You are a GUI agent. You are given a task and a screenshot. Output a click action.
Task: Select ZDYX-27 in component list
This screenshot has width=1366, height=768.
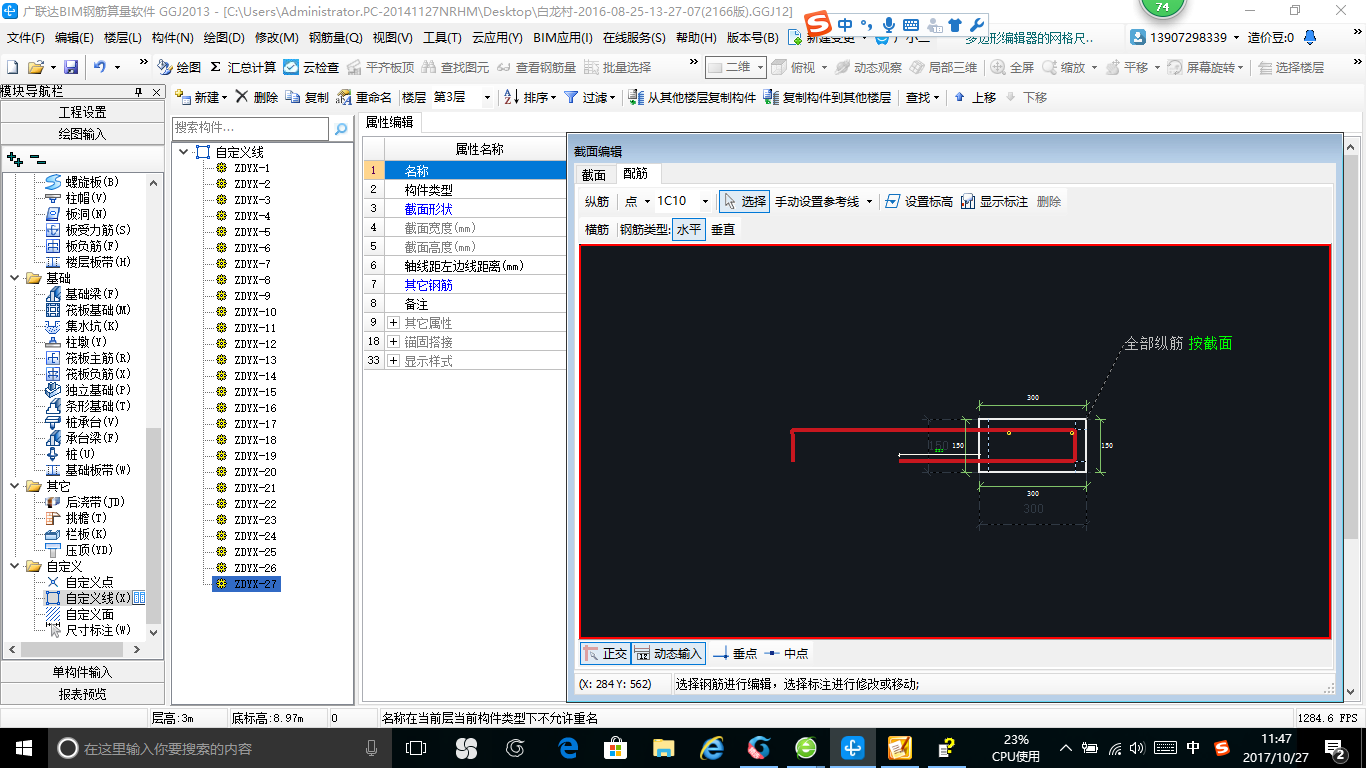click(x=247, y=584)
